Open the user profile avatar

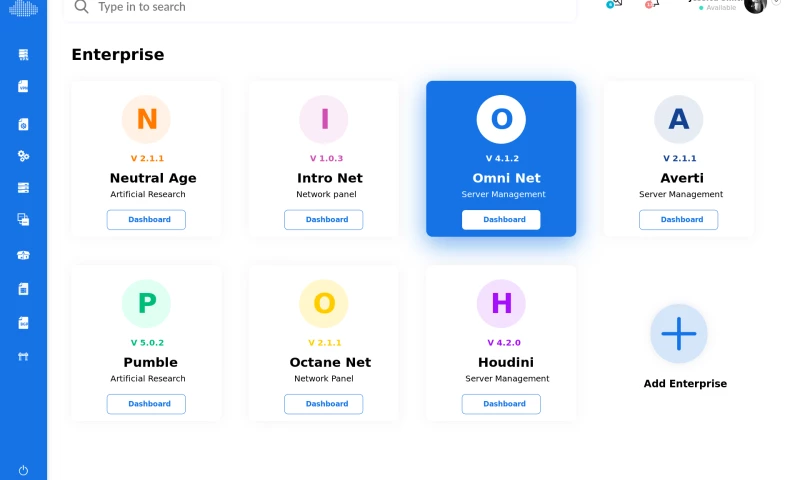click(755, 6)
